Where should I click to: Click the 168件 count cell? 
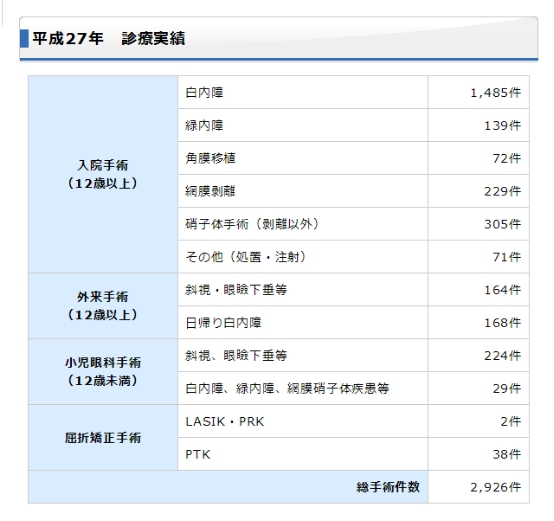478,322
